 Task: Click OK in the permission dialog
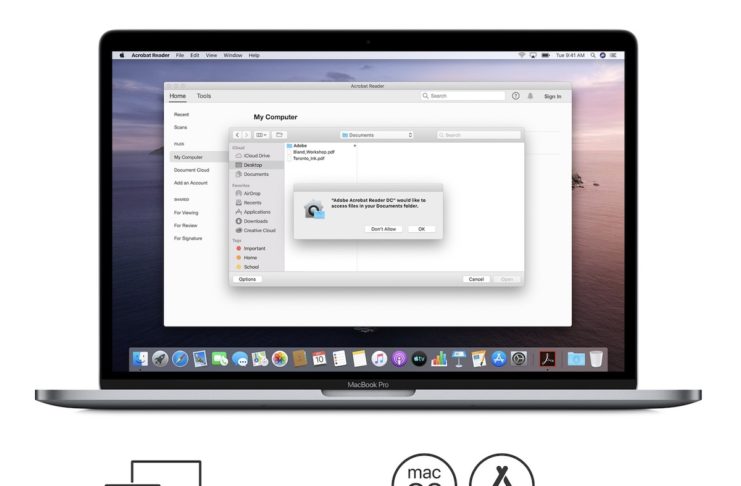click(x=422, y=229)
